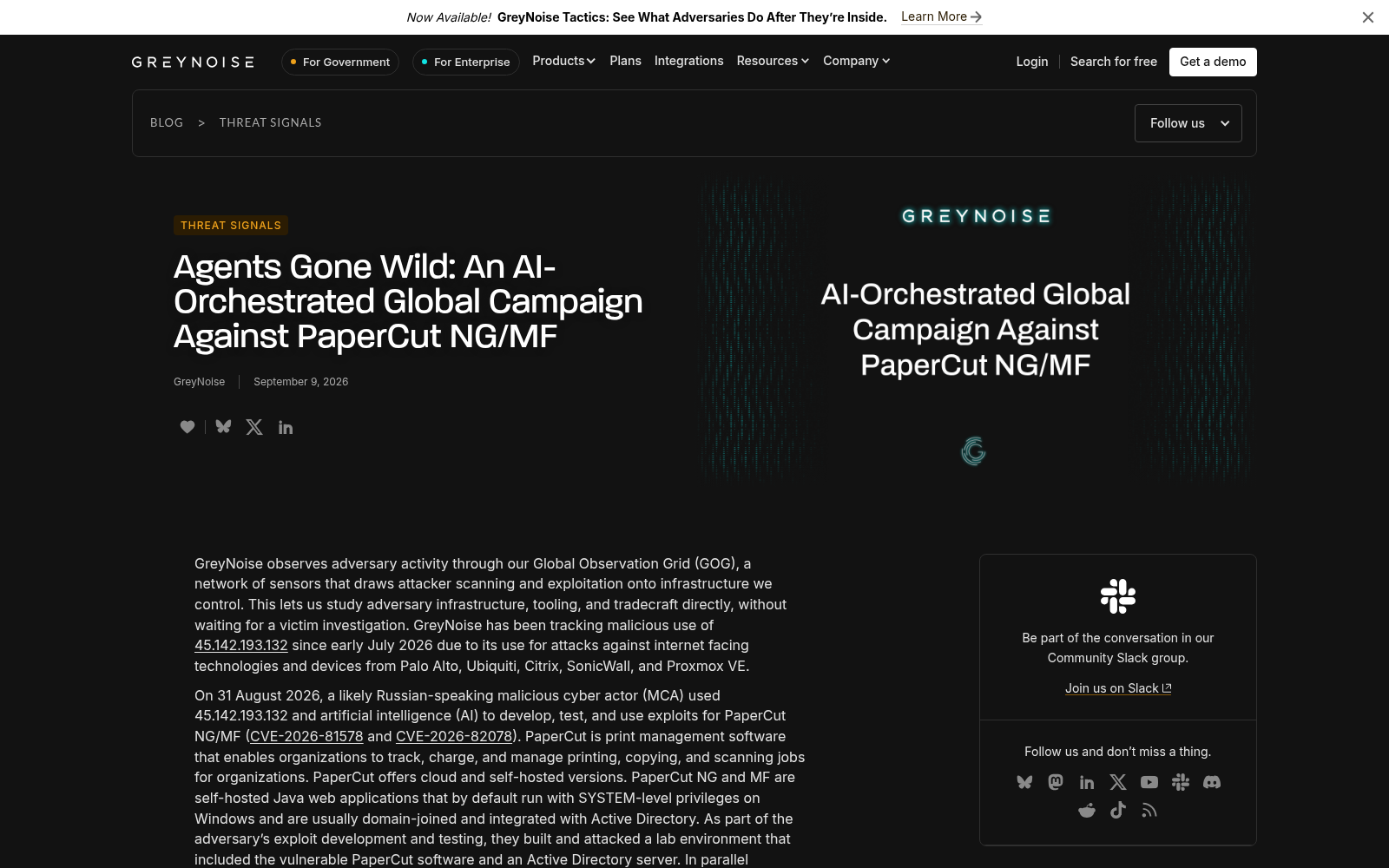The image size is (1389, 868).
Task: Go to BLOG in the breadcrumb
Action: (x=167, y=122)
